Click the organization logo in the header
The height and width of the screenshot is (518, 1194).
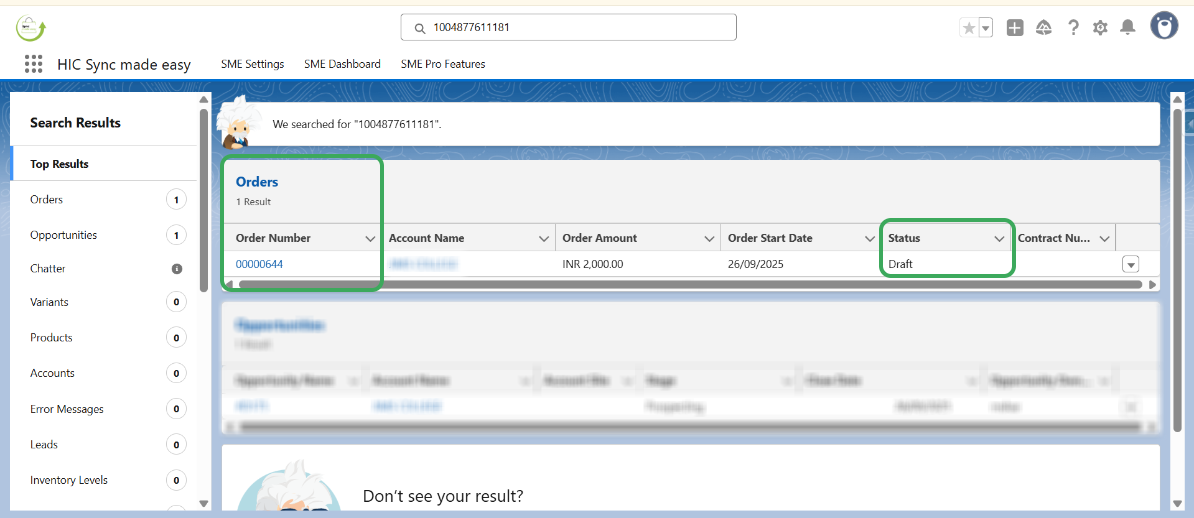(x=31, y=27)
